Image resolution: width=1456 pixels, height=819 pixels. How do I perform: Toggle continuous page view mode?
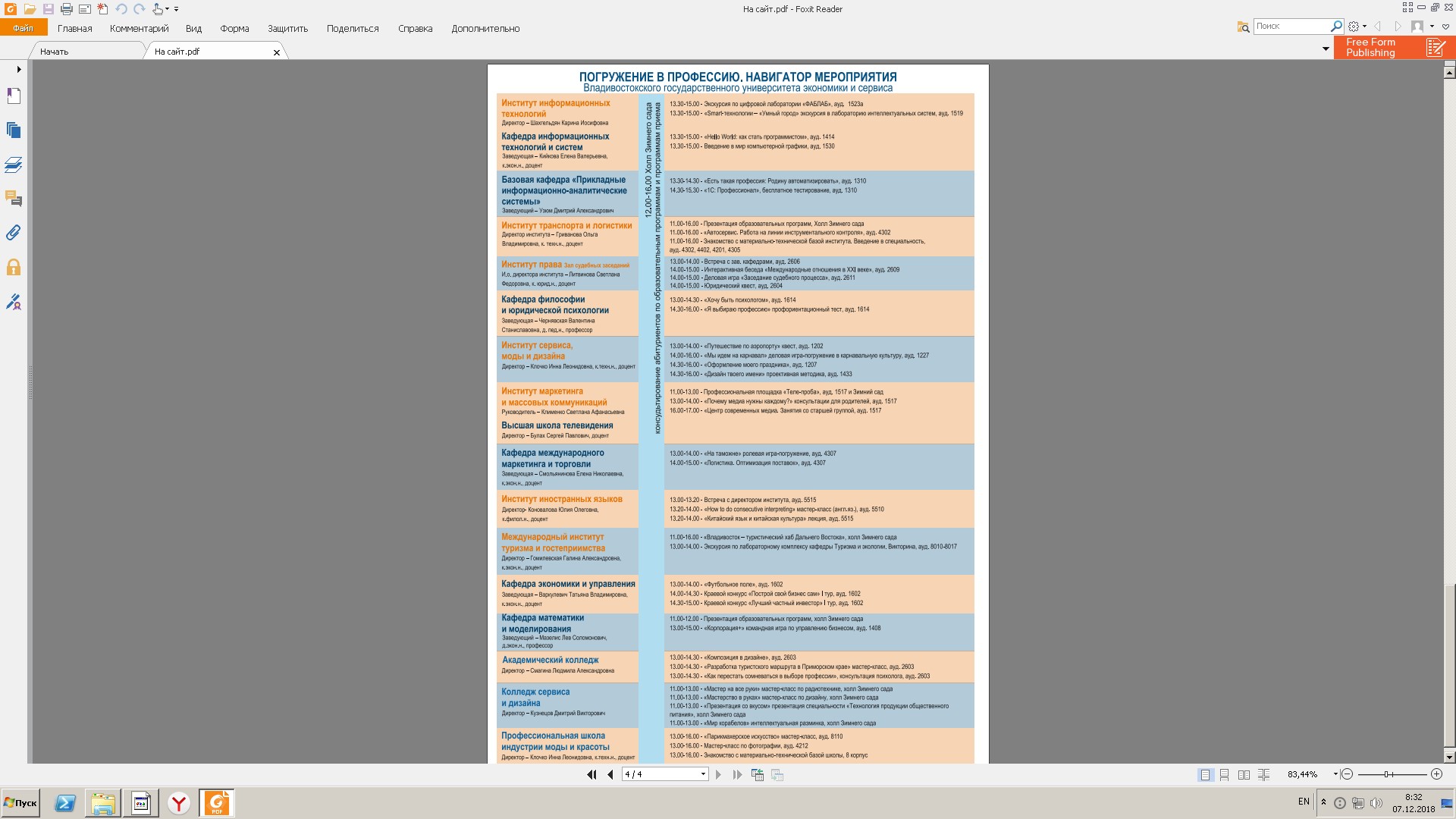[x=1225, y=774]
